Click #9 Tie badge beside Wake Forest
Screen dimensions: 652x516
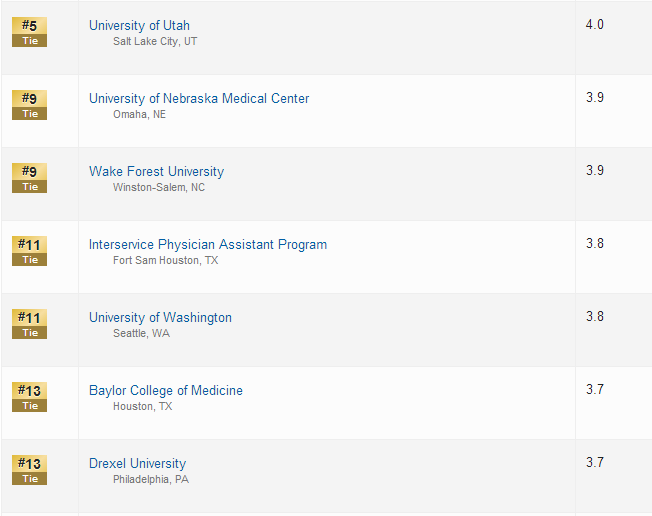pyautogui.click(x=30, y=178)
